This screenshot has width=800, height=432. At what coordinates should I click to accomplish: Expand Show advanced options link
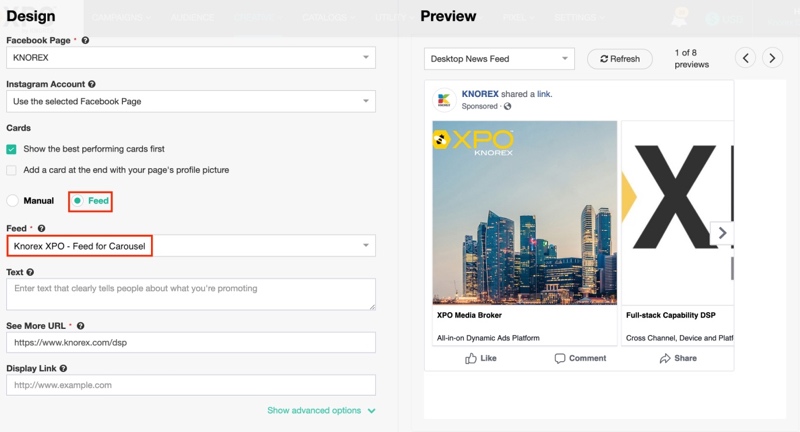click(x=321, y=410)
